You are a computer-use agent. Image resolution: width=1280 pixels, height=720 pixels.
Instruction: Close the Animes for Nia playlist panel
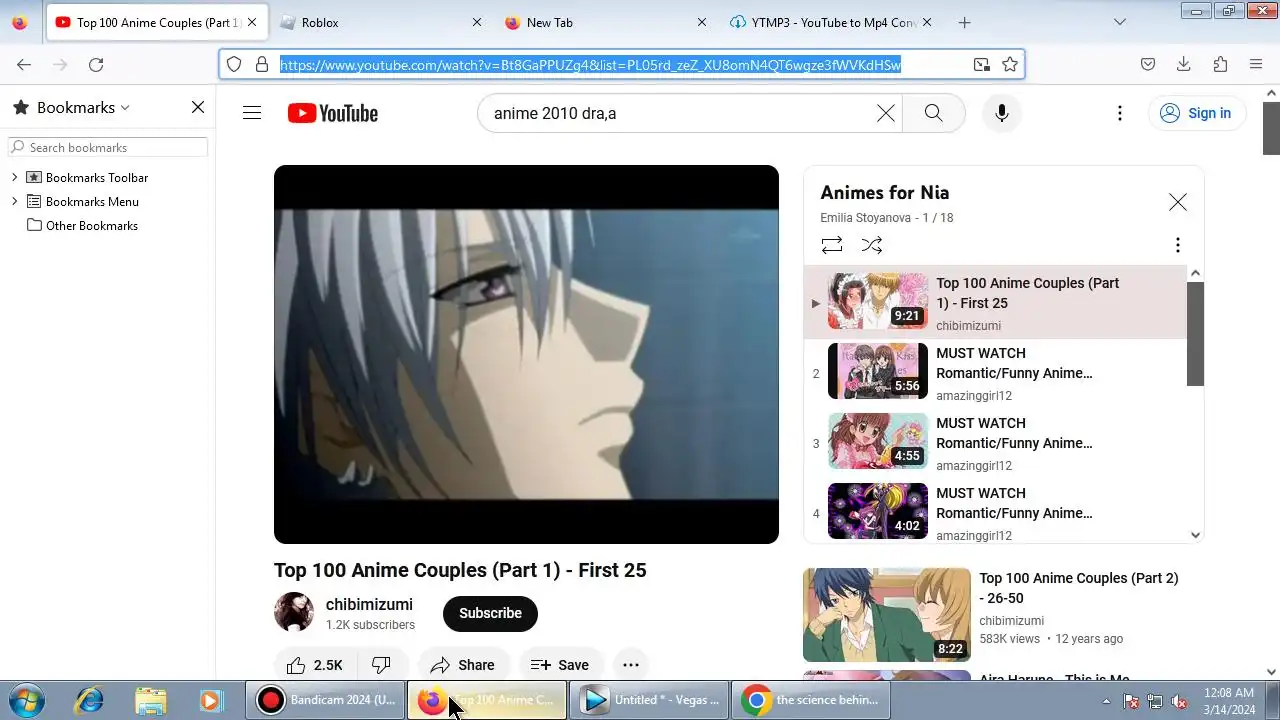[x=1178, y=202]
